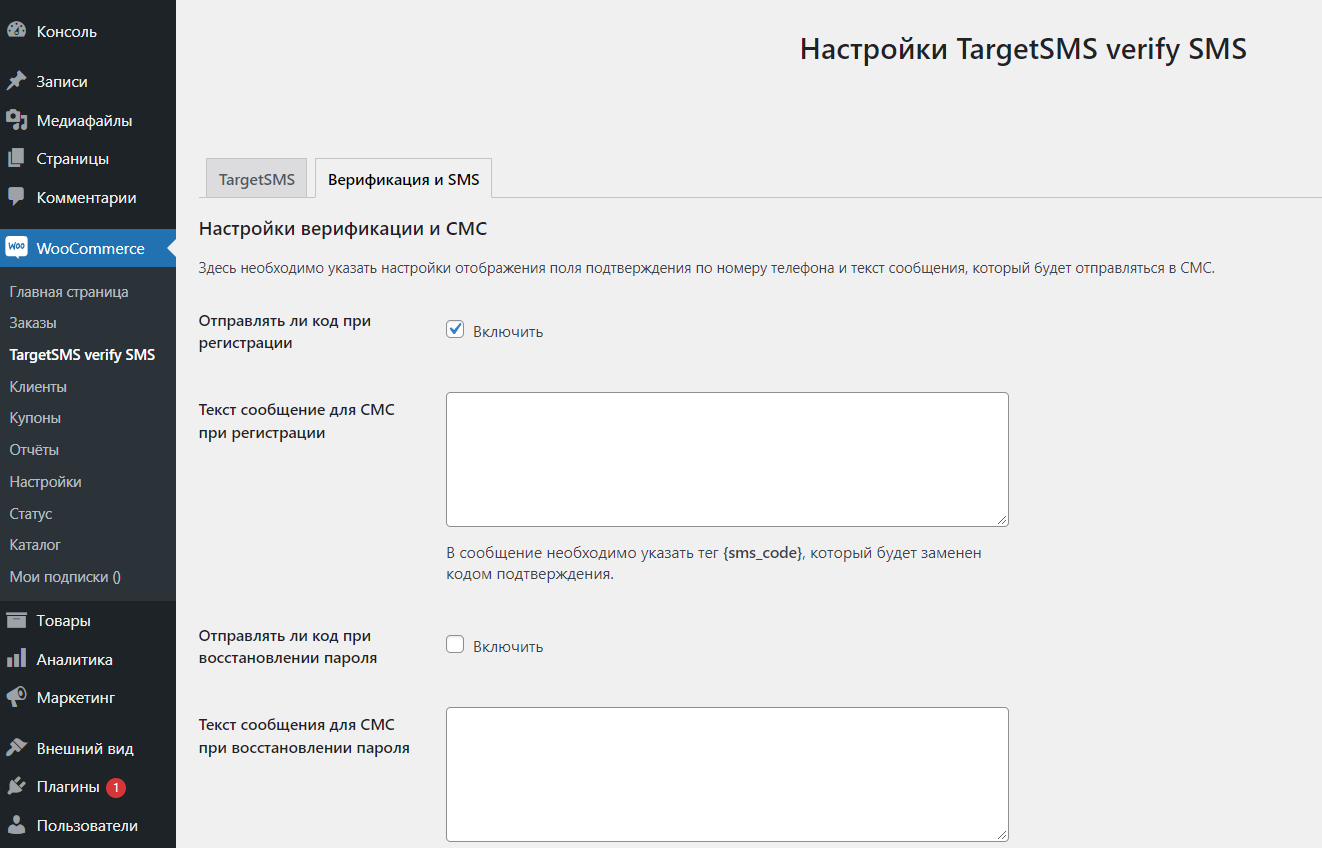Click label Текст сообщения для СМС при восстановлении пароля
This screenshot has height=848, width=1322.
point(304,736)
